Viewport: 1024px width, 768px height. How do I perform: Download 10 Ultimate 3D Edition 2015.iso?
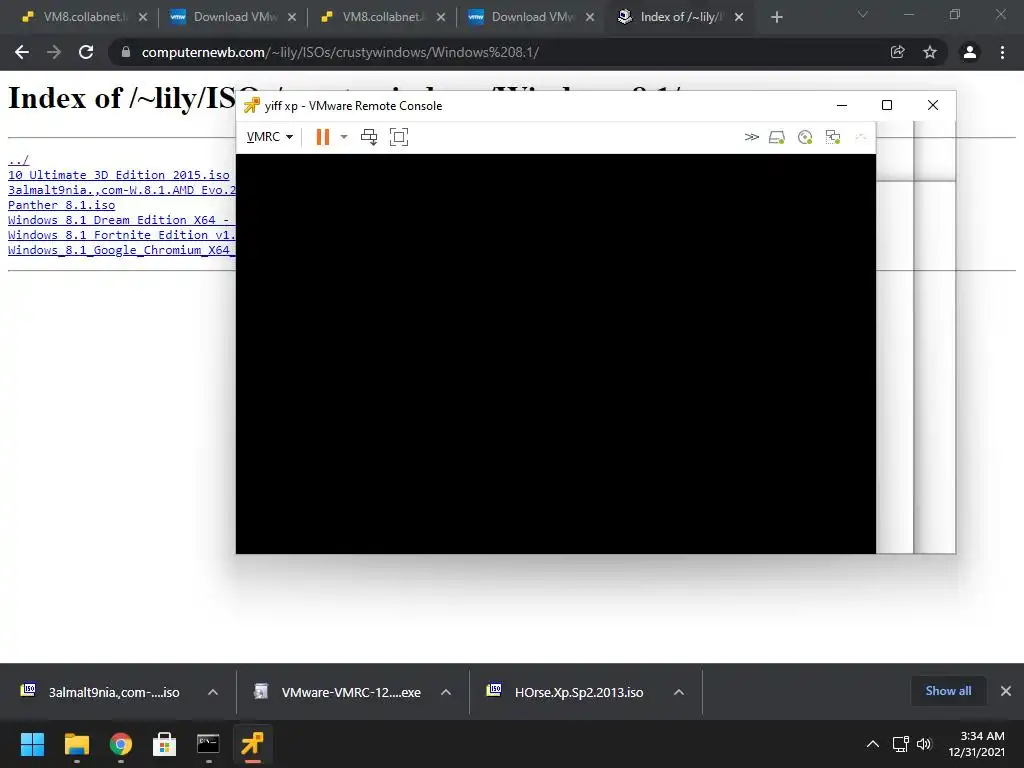tap(119, 175)
